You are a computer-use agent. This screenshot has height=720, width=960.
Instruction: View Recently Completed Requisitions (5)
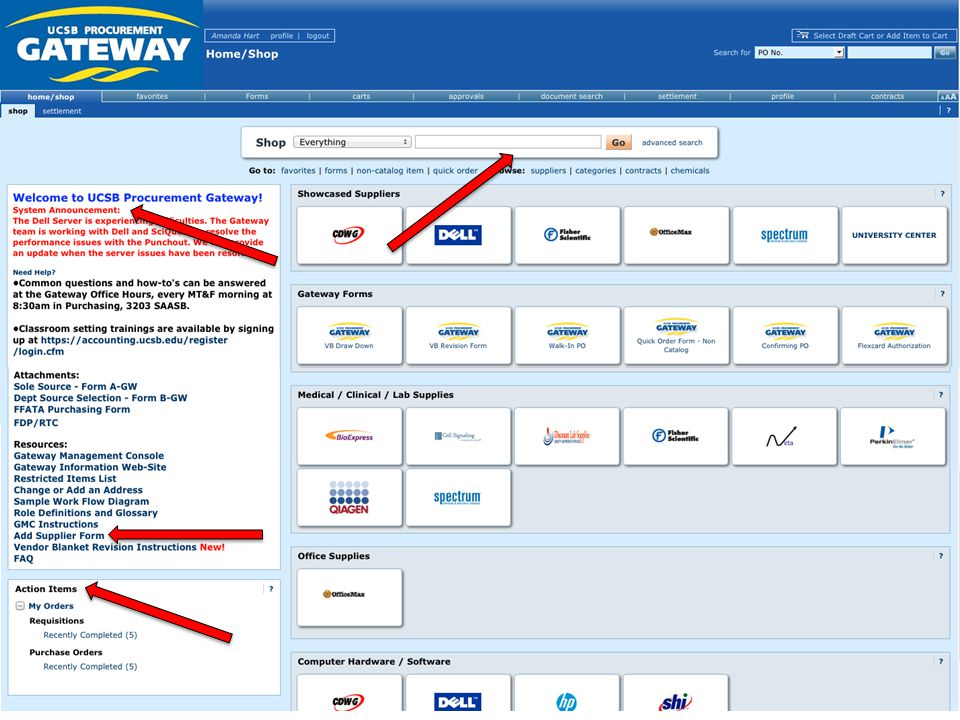90,636
